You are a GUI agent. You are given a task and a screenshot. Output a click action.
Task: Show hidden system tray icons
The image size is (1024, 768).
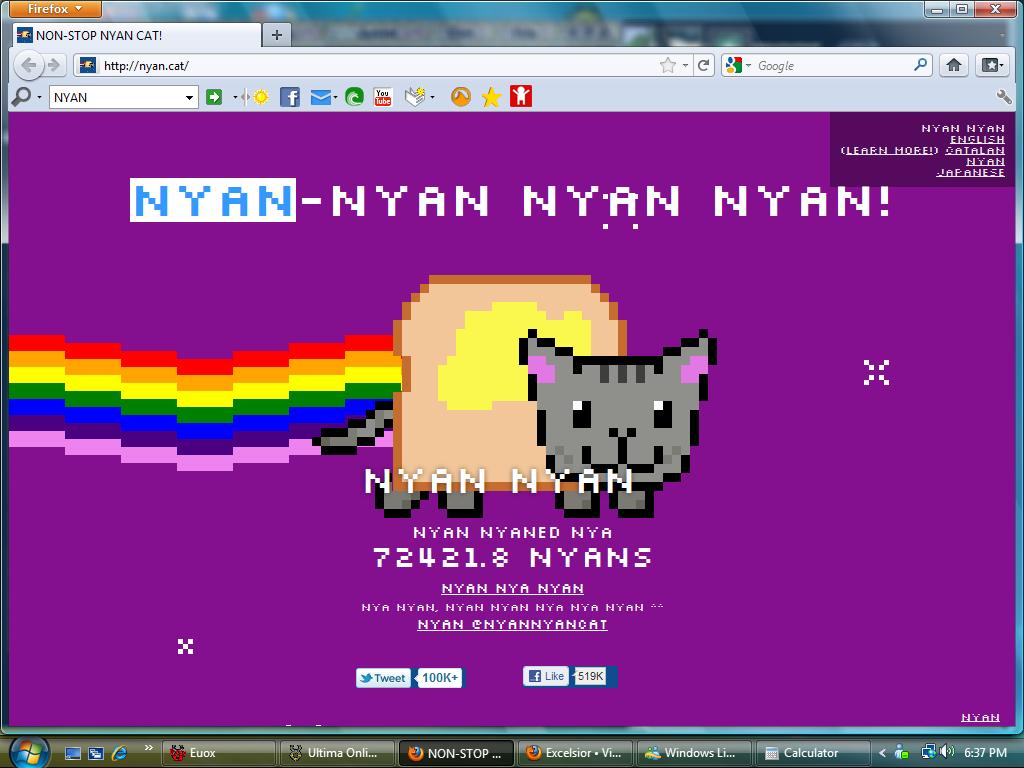click(882, 753)
